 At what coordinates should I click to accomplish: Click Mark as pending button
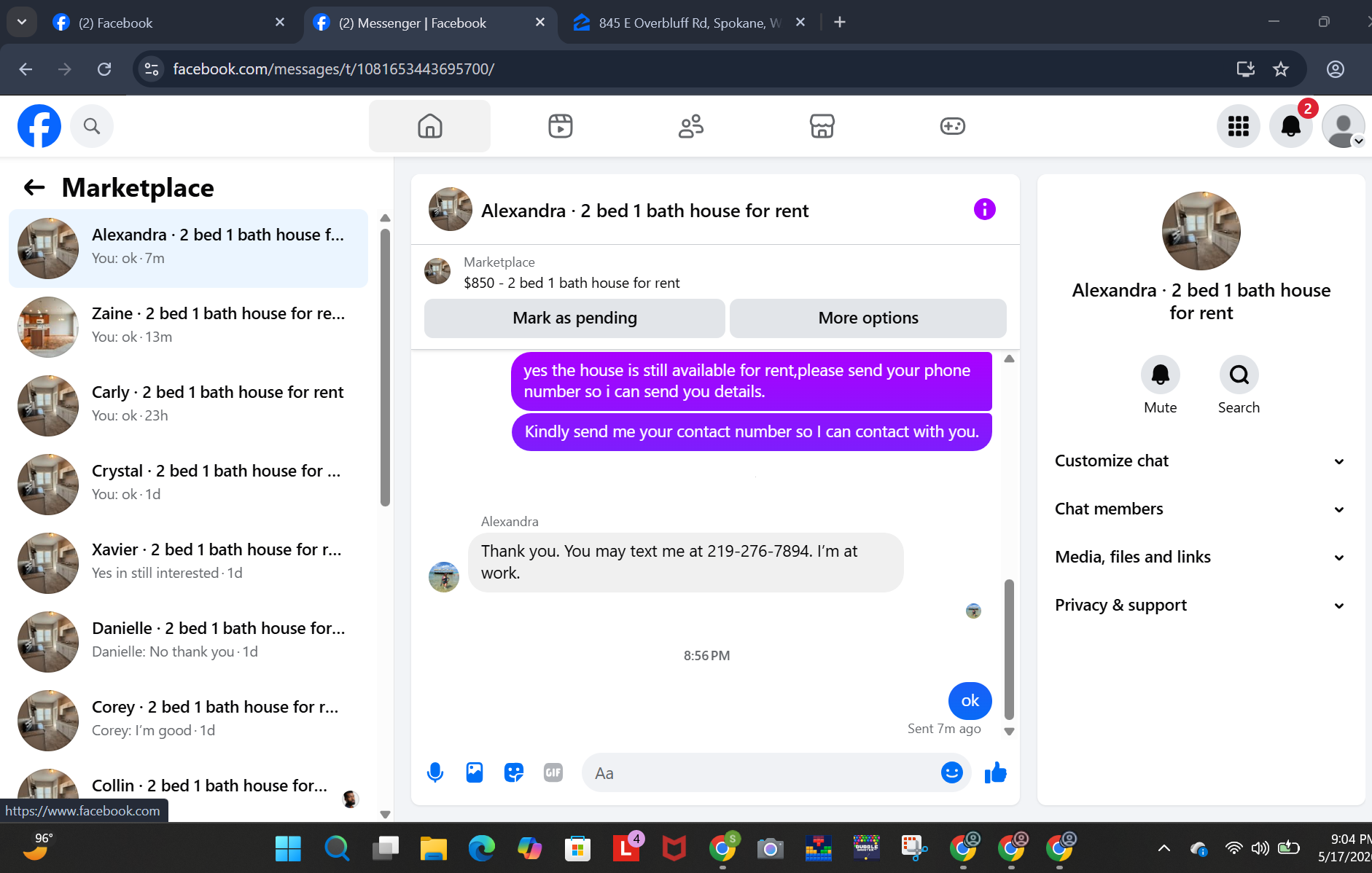(574, 318)
